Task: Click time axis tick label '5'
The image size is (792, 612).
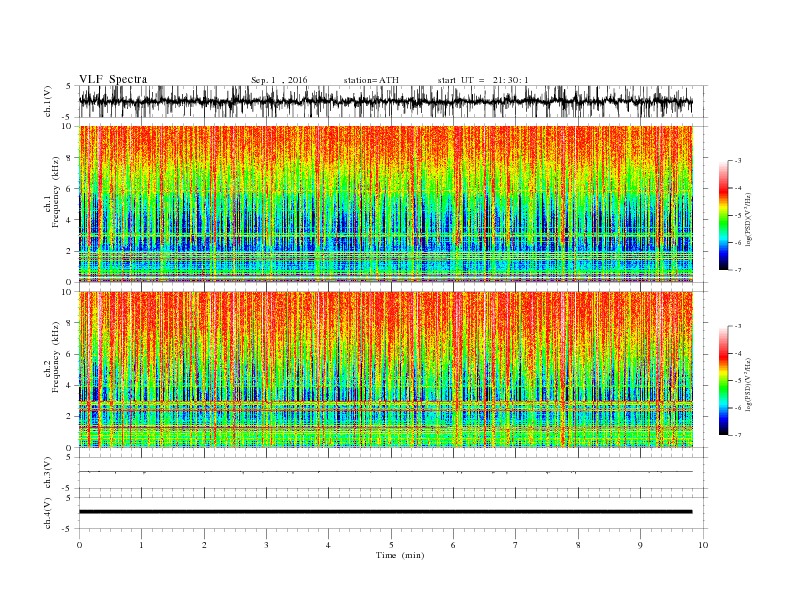Action: tap(391, 545)
